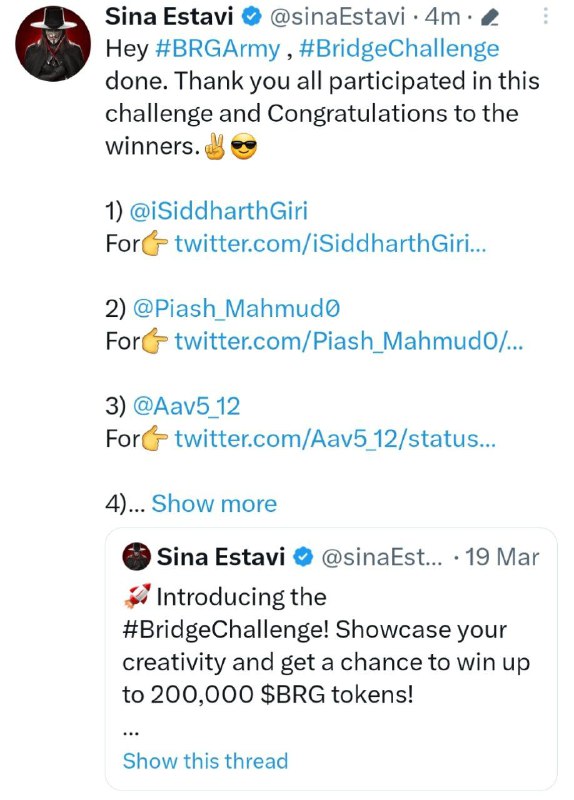
Task: Click the edited pencil icon by timestamp
Action: (x=489, y=19)
